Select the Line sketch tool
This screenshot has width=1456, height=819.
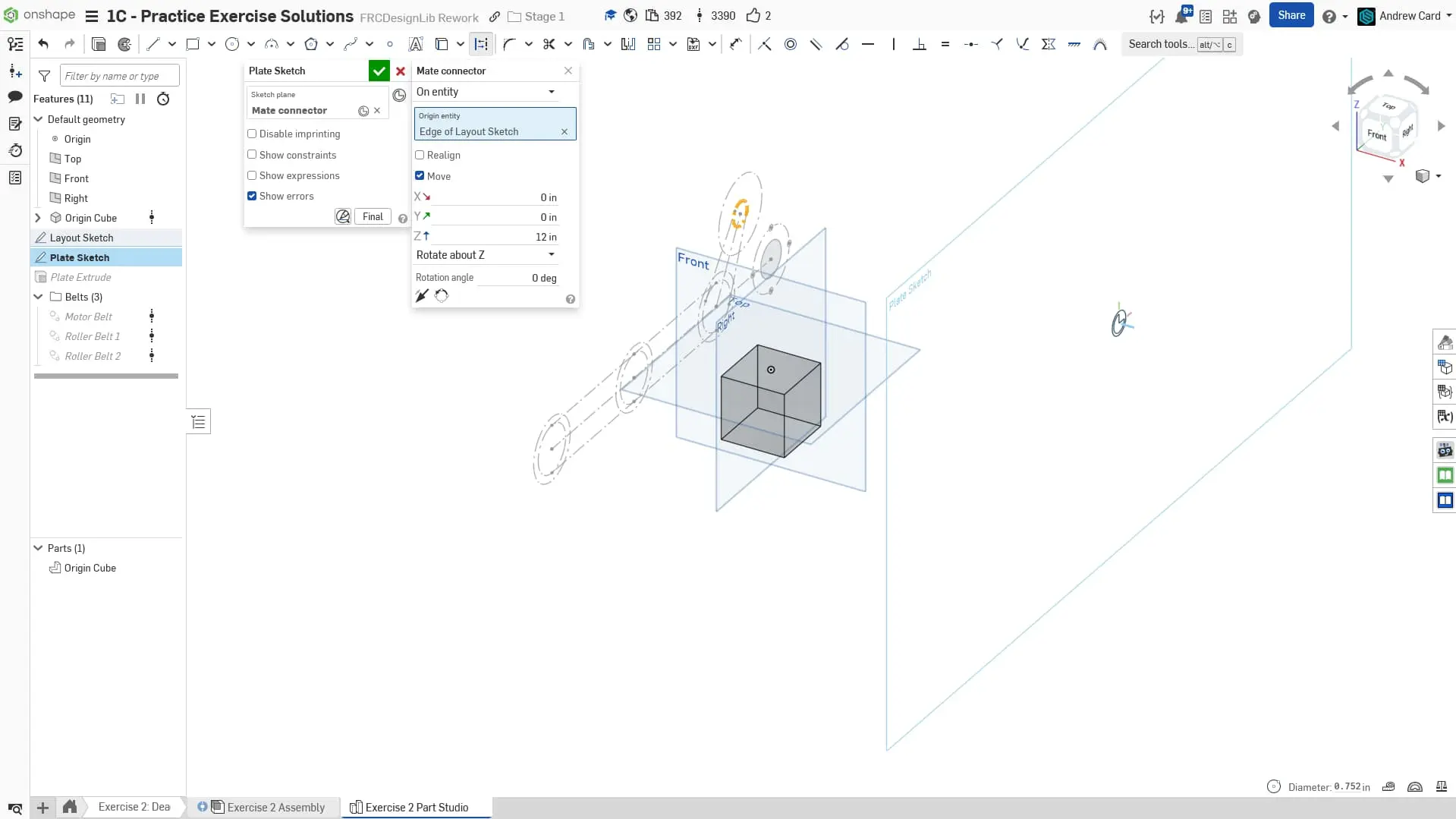point(153,44)
